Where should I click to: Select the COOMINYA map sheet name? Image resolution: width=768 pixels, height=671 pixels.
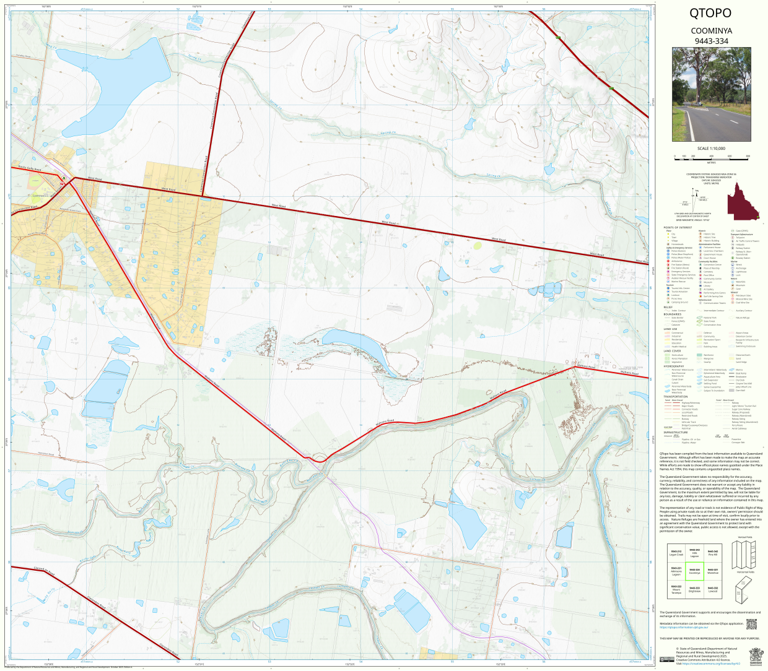pos(711,31)
